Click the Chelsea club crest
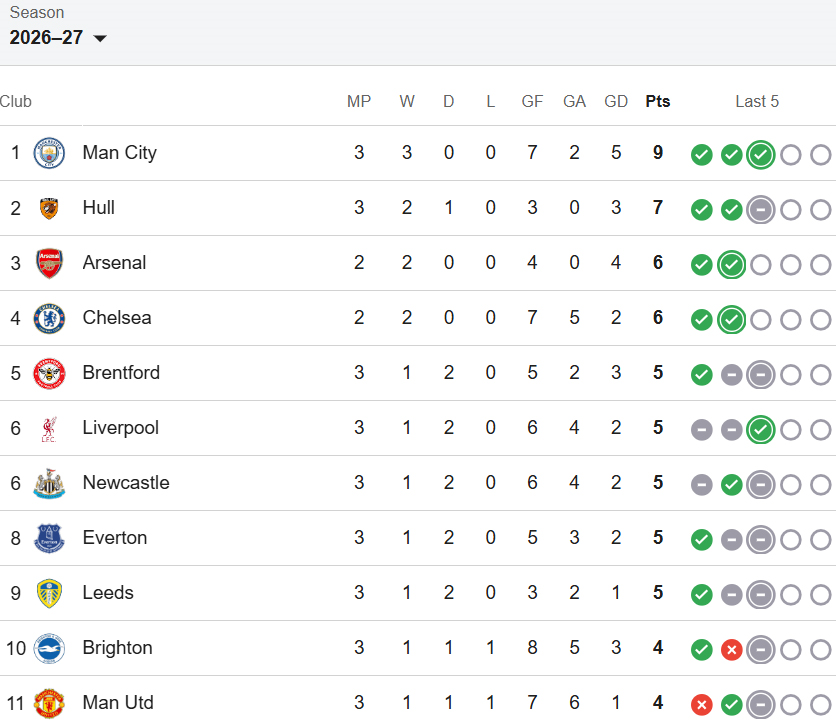836x720 pixels. click(x=49, y=318)
